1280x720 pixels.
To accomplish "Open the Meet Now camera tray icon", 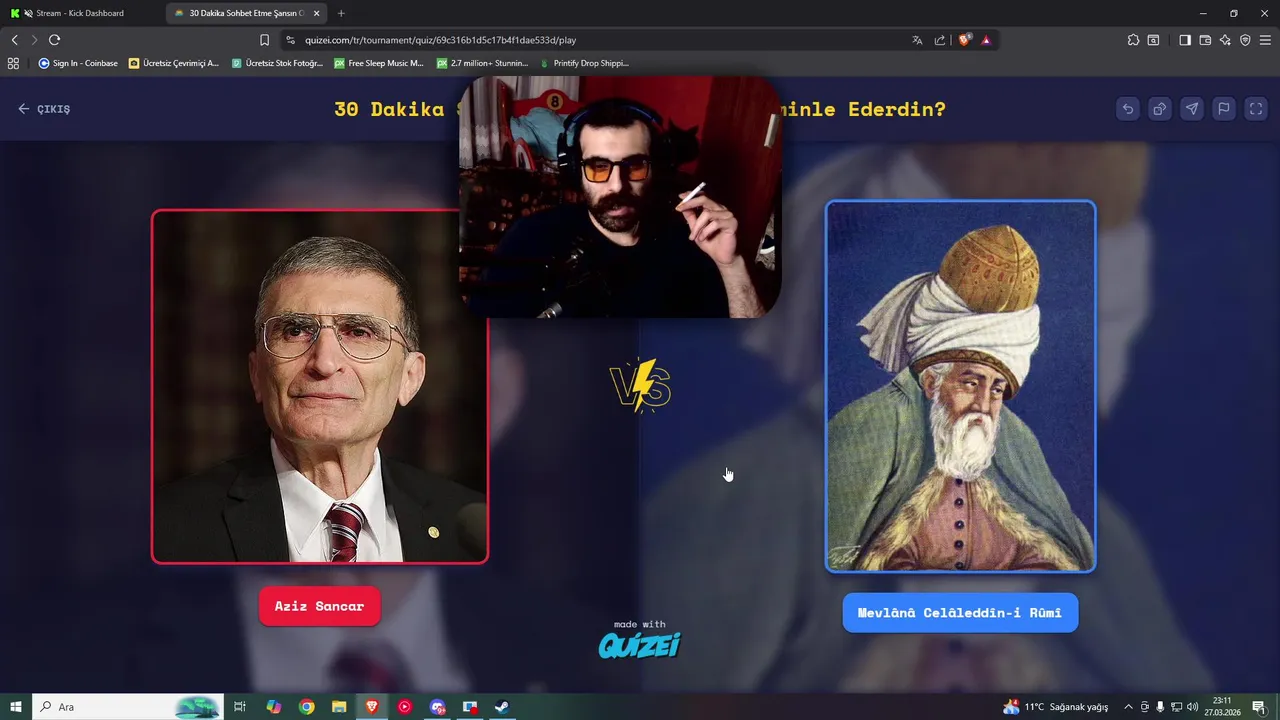I will click(1145, 707).
